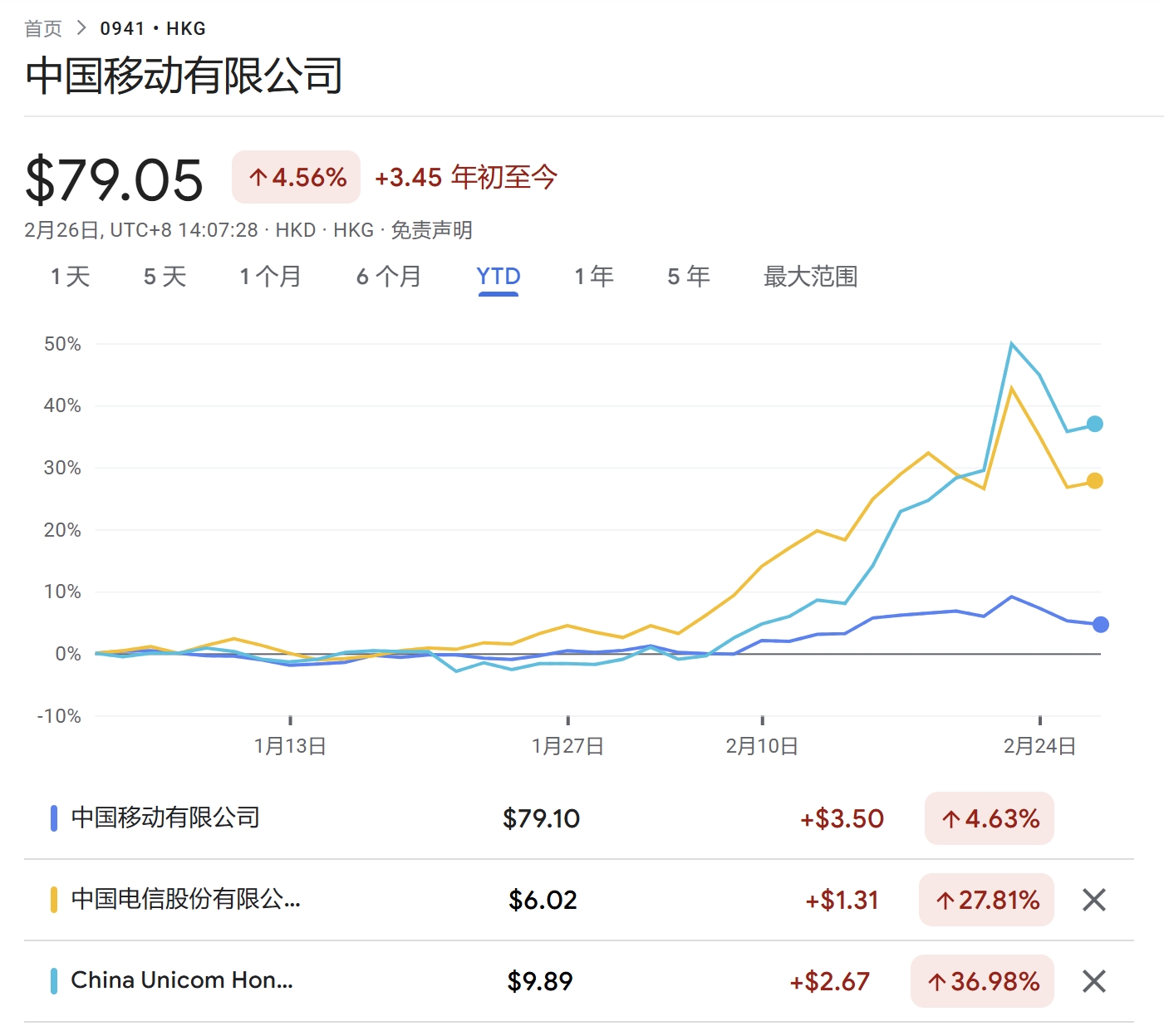Open the 免责声明 disclaimer link
This screenshot has width=1164, height=1036.
(431, 230)
